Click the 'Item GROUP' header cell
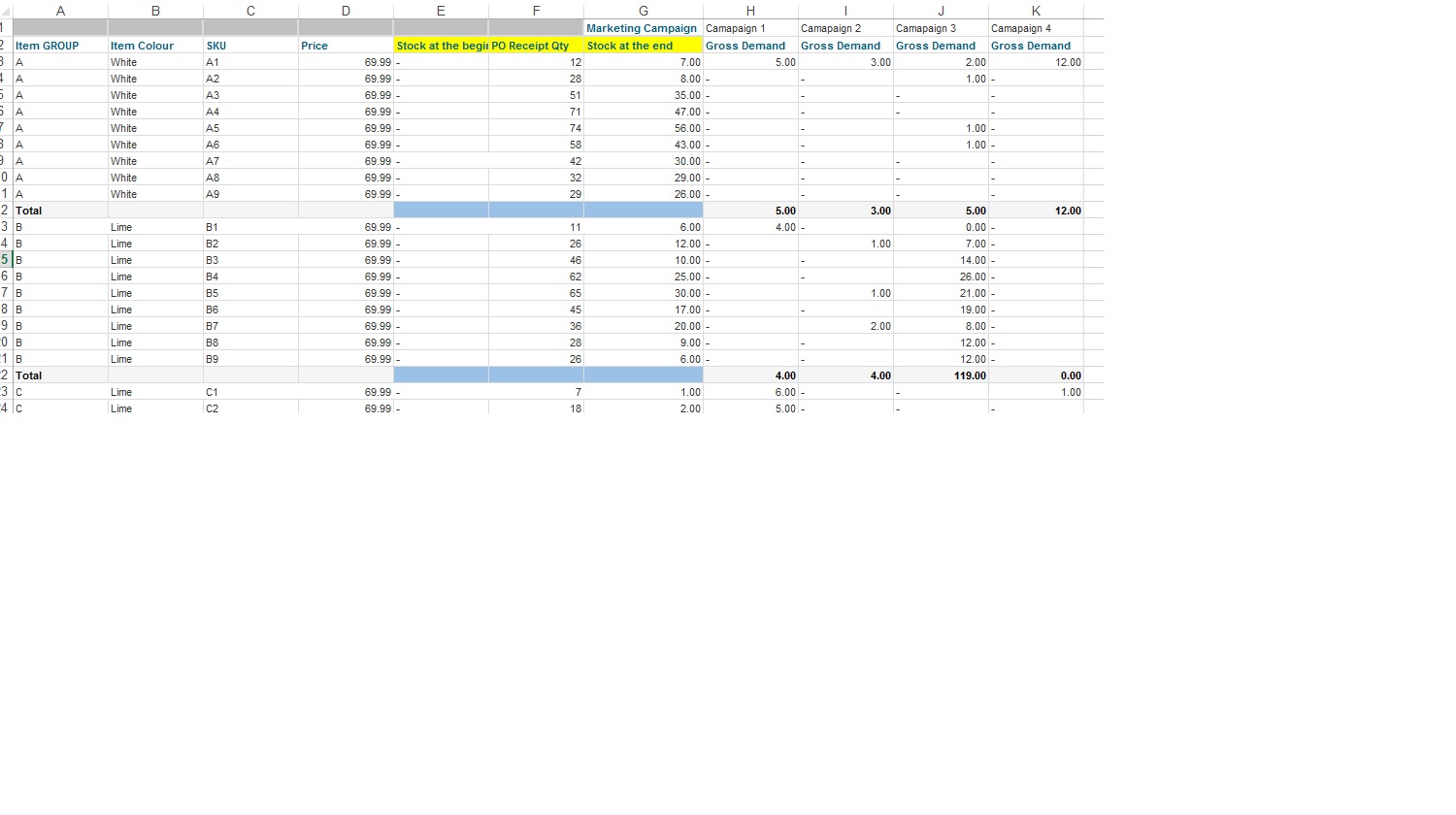 click(60, 46)
